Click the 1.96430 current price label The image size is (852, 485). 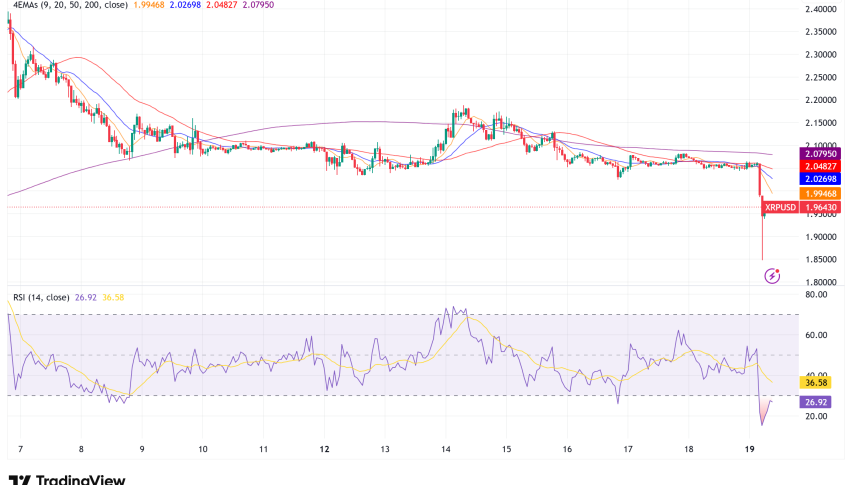pos(823,207)
